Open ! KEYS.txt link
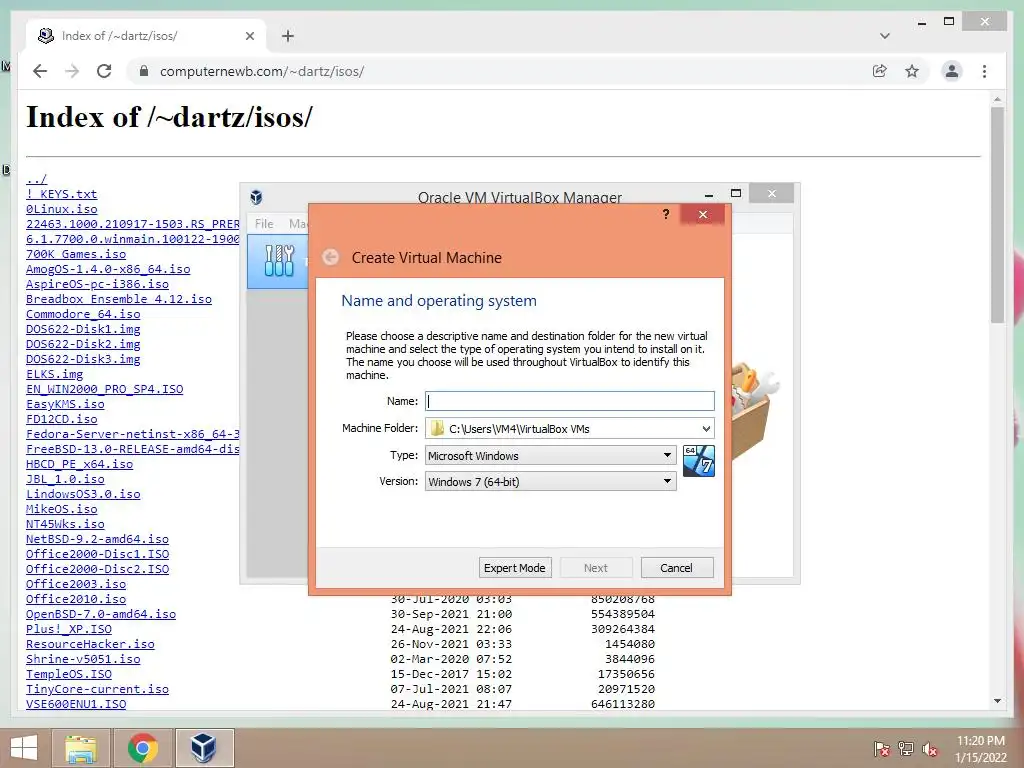Viewport: 1024px width, 768px height. (61, 194)
